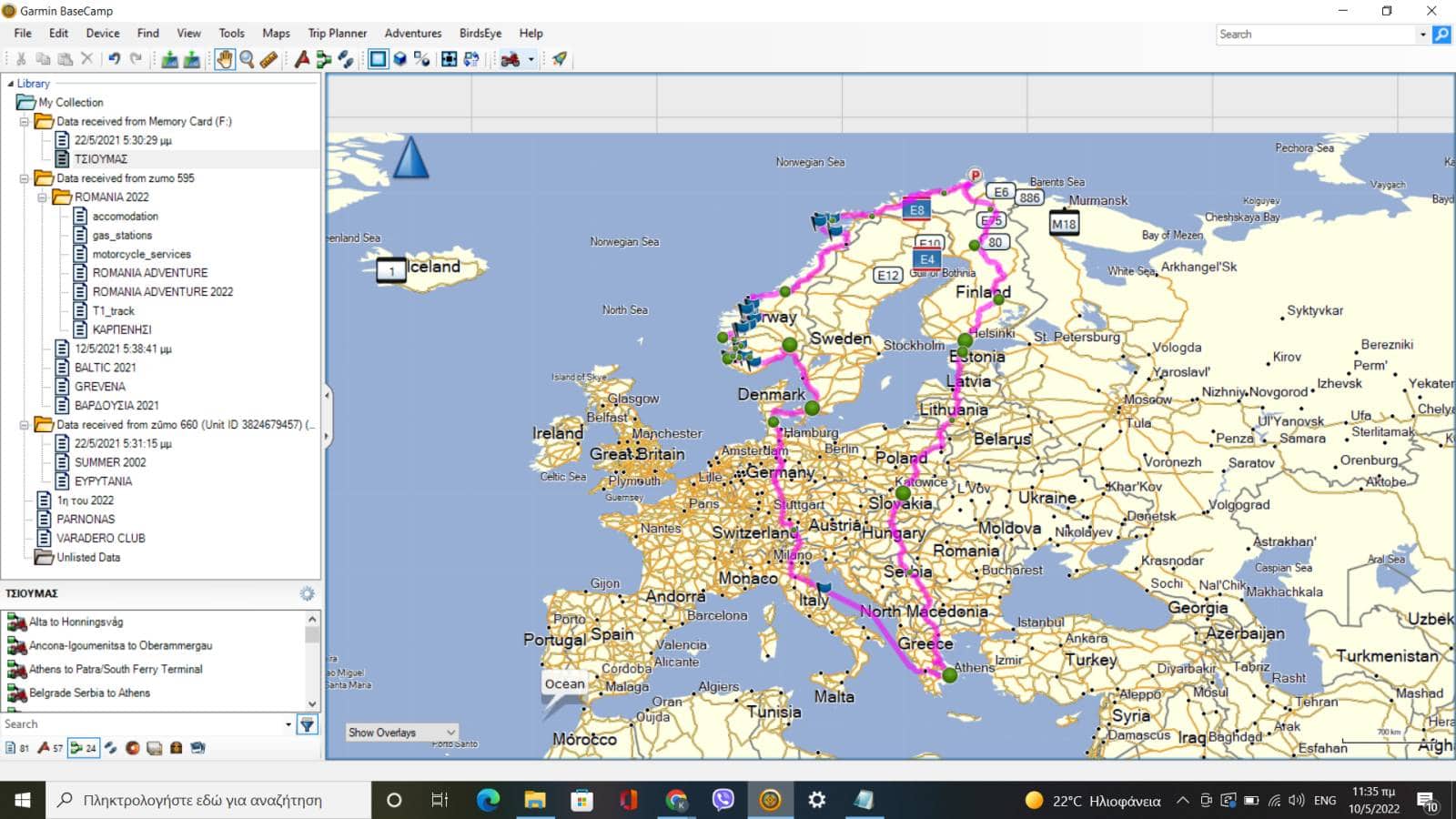Screen dimensions: 1456x819
Task: Collapse the Library tree
Action: point(10,83)
